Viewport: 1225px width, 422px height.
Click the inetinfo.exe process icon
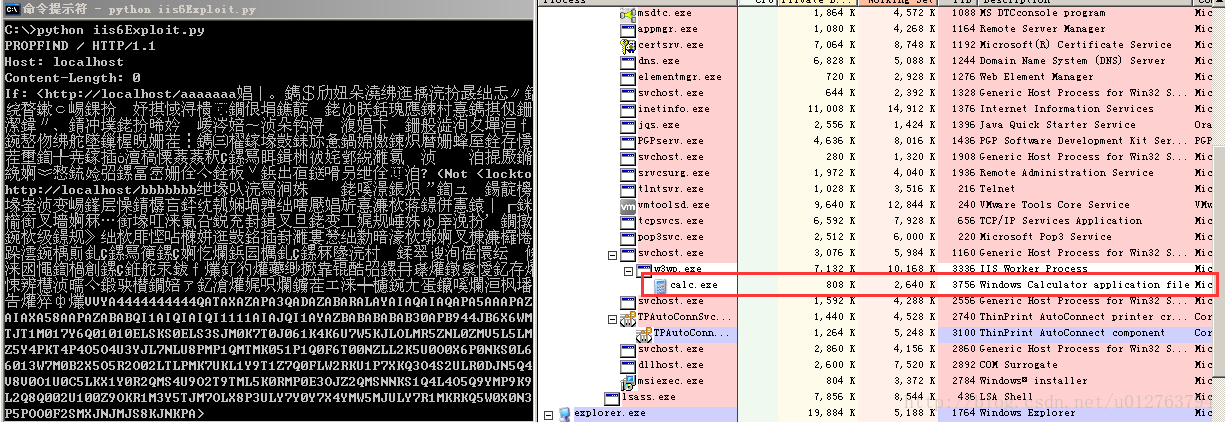point(628,109)
